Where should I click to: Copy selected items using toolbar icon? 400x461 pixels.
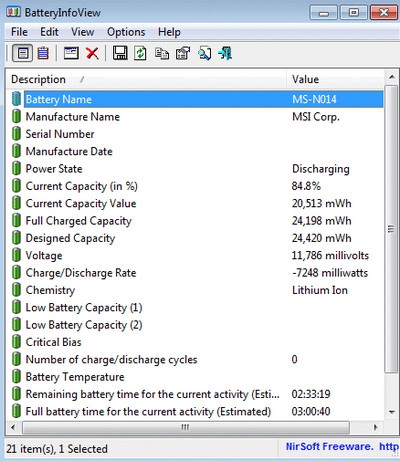162,53
